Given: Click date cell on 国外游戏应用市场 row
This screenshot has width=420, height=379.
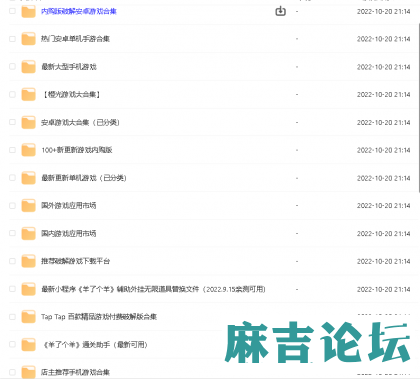Looking at the screenshot, I should (x=383, y=206).
